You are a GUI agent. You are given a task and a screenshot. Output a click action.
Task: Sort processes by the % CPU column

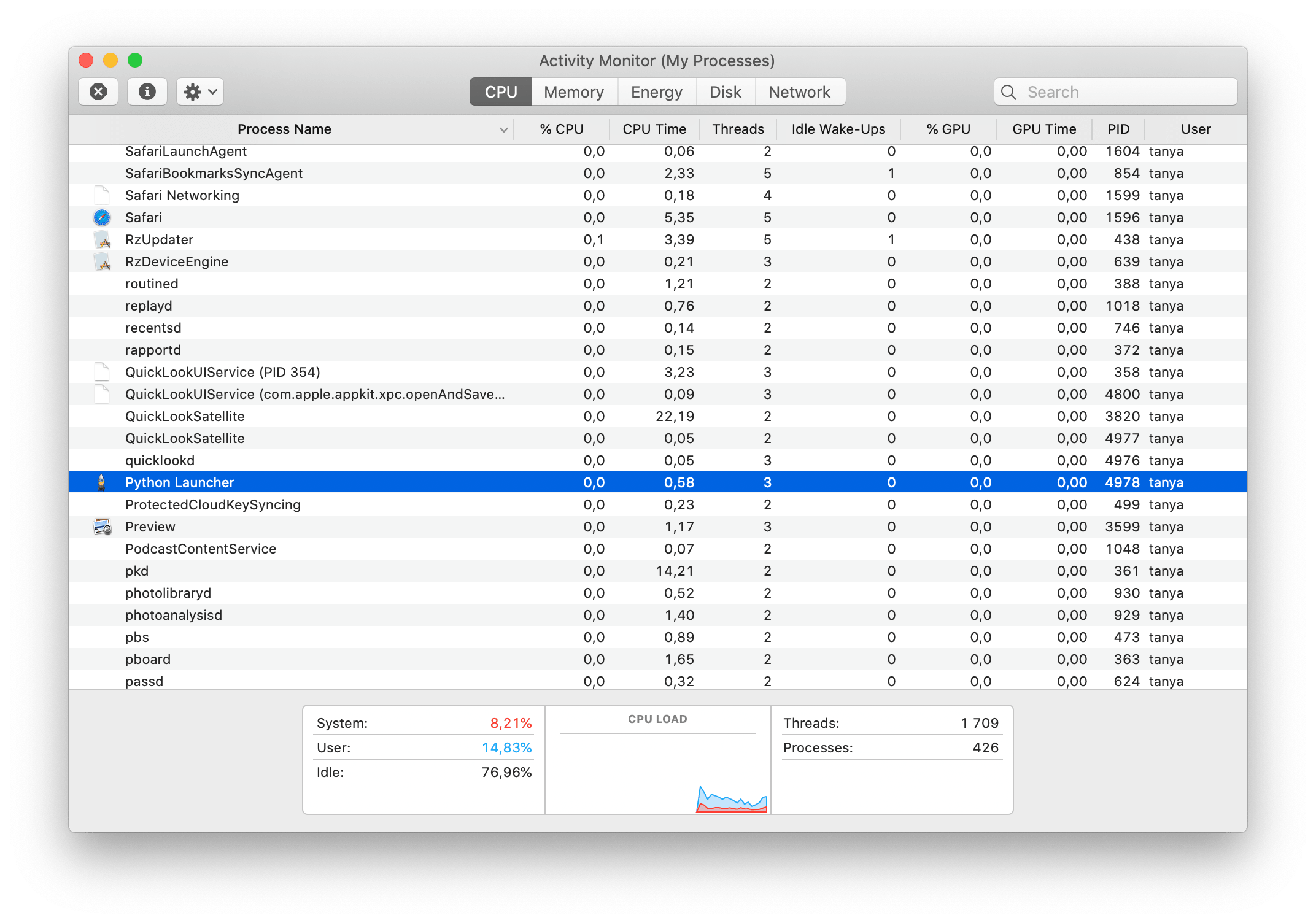[561, 129]
